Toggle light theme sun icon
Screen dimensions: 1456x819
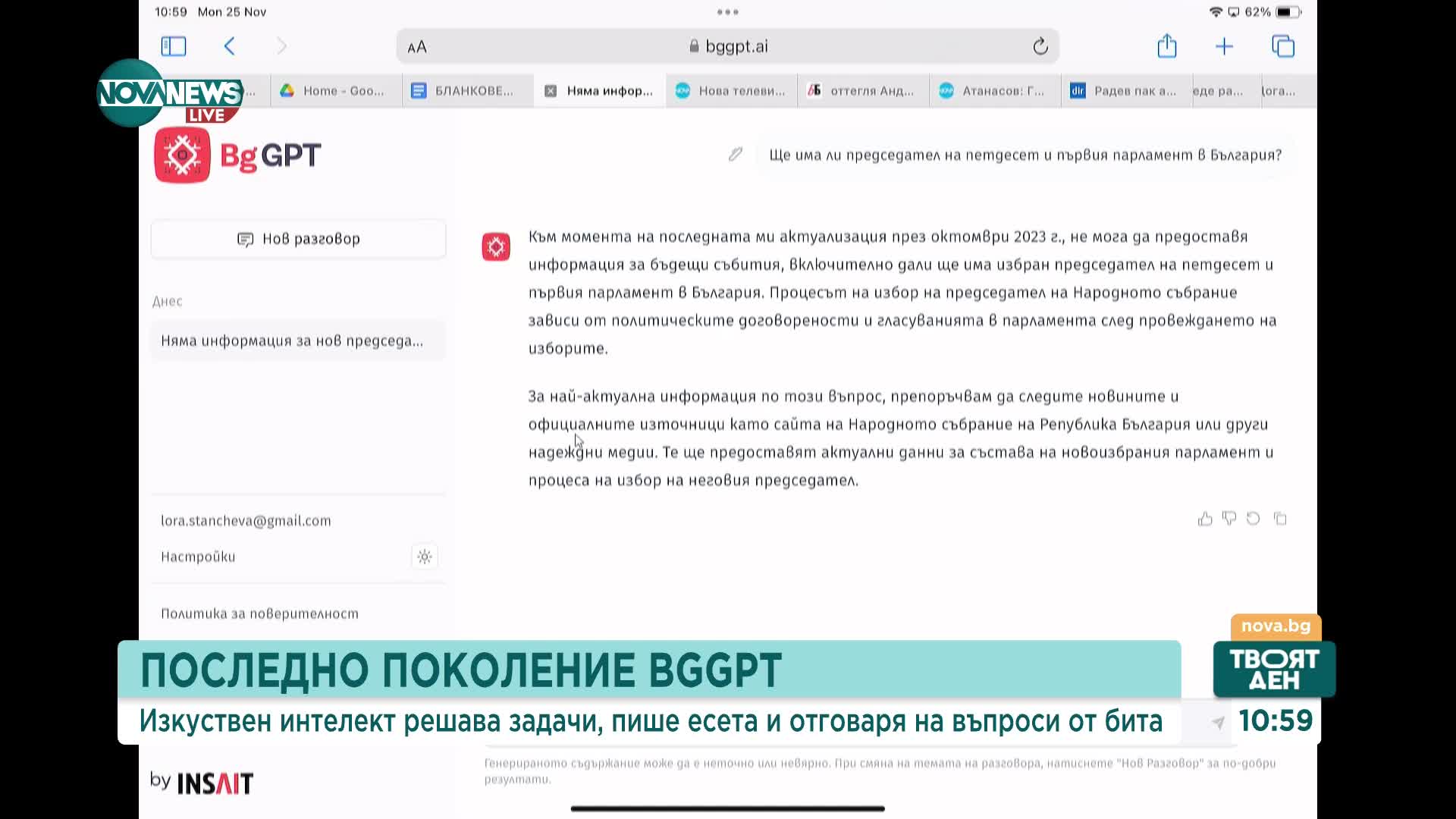(425, 557)
